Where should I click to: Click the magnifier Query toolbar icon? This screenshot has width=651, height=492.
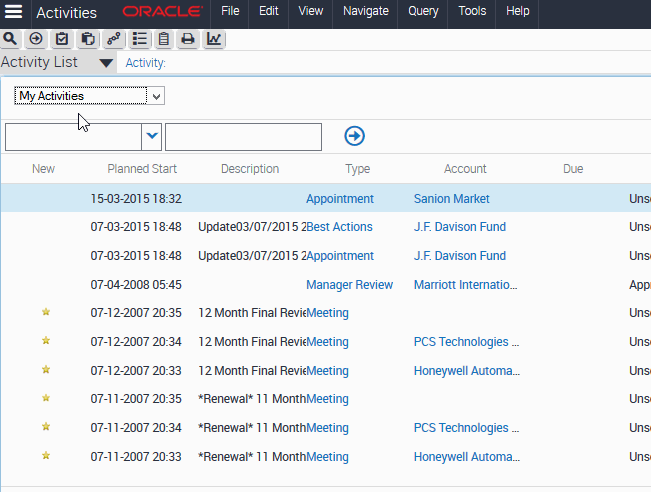(10, 39)
